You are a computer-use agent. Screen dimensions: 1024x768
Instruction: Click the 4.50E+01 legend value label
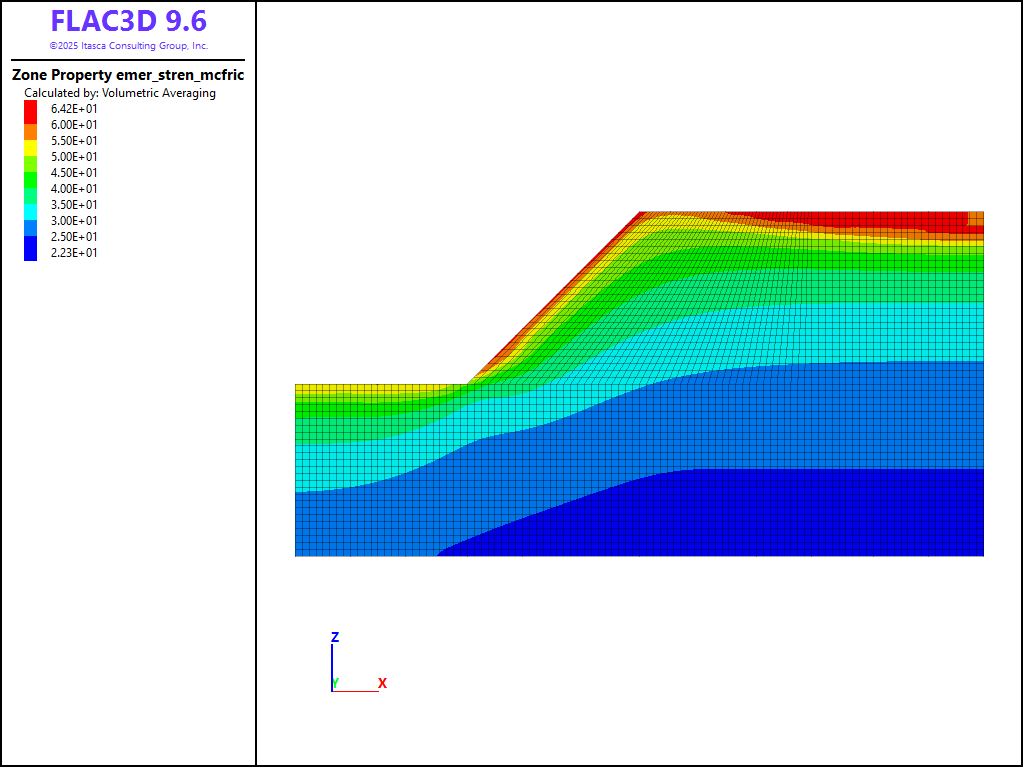[x=74, y=173]
